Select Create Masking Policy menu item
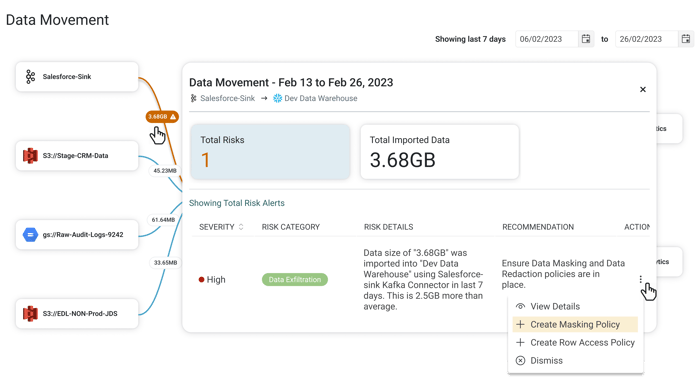The width and height of the screenshot is (700, 378). (x=575, y=324)
